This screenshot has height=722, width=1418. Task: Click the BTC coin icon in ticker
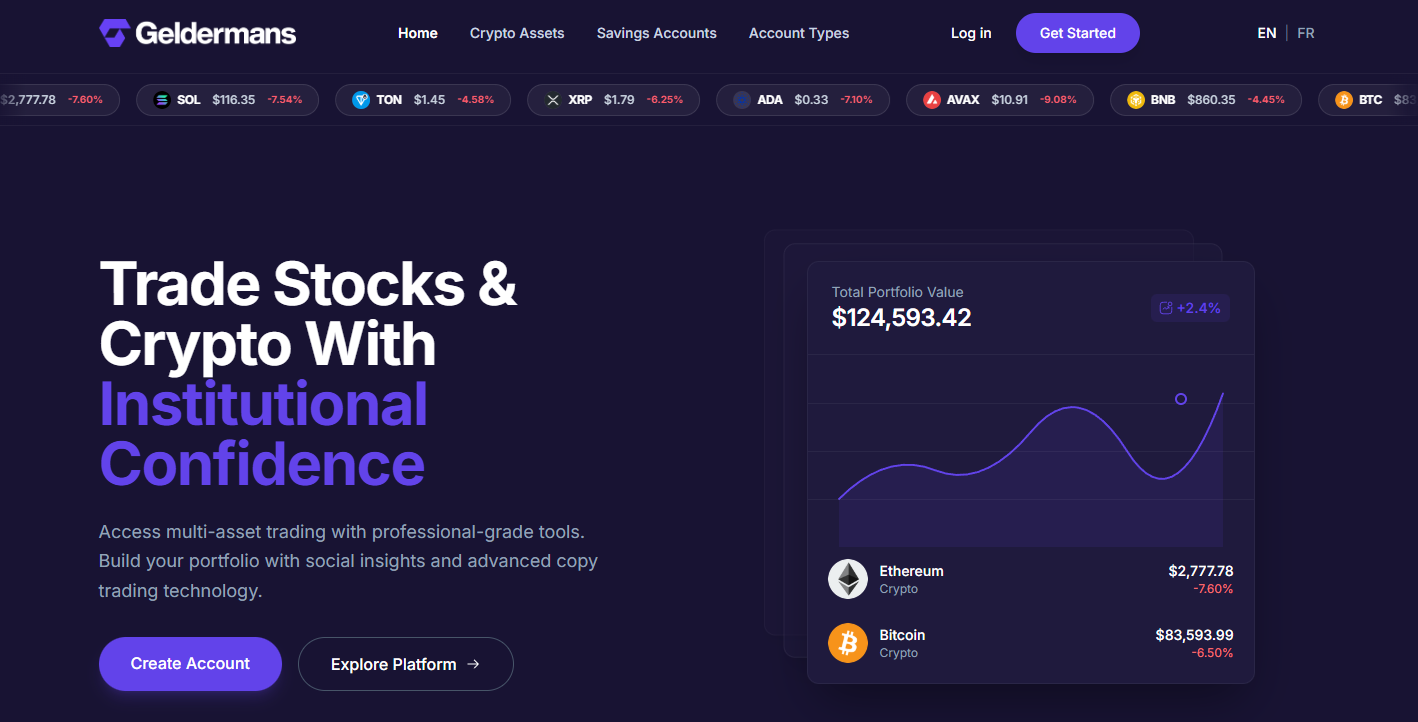1344,100
